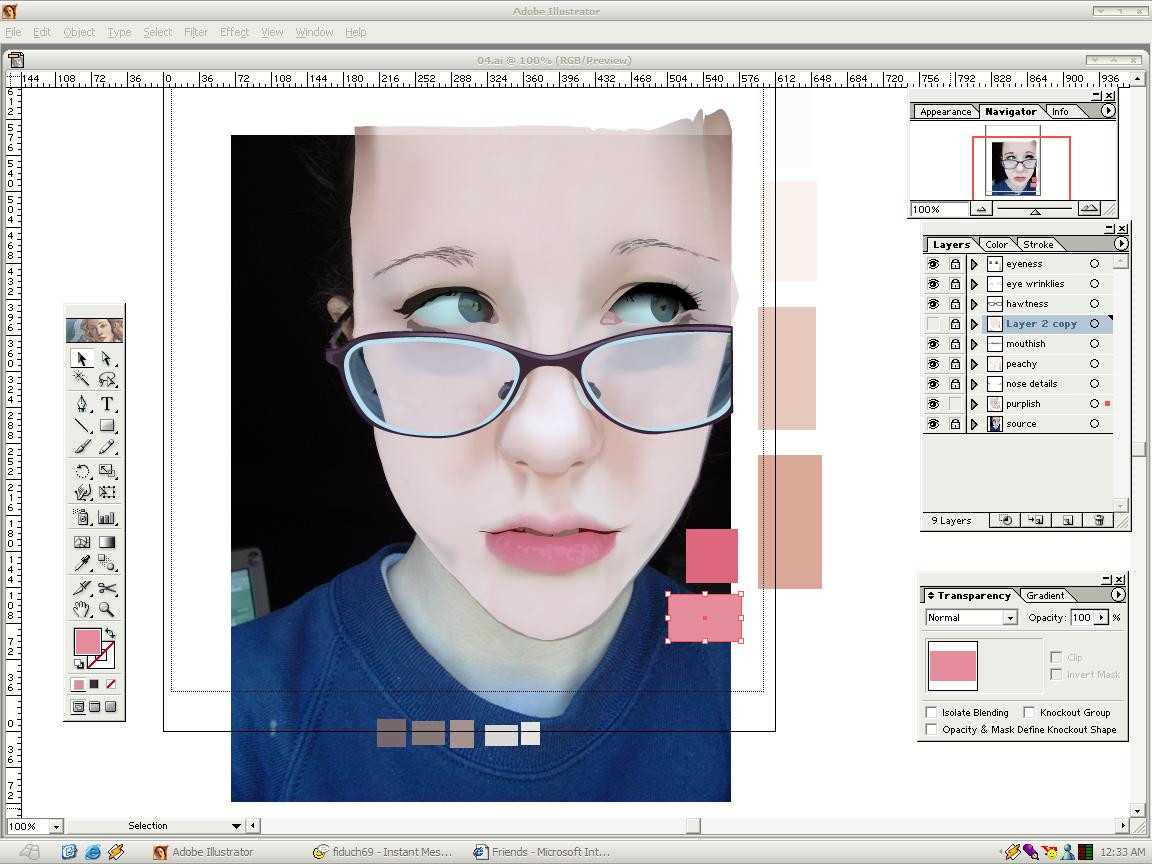Viewport: 1152px width, 864px height.
Task: Unlock the mouthish layer
Action: [955, 344]
